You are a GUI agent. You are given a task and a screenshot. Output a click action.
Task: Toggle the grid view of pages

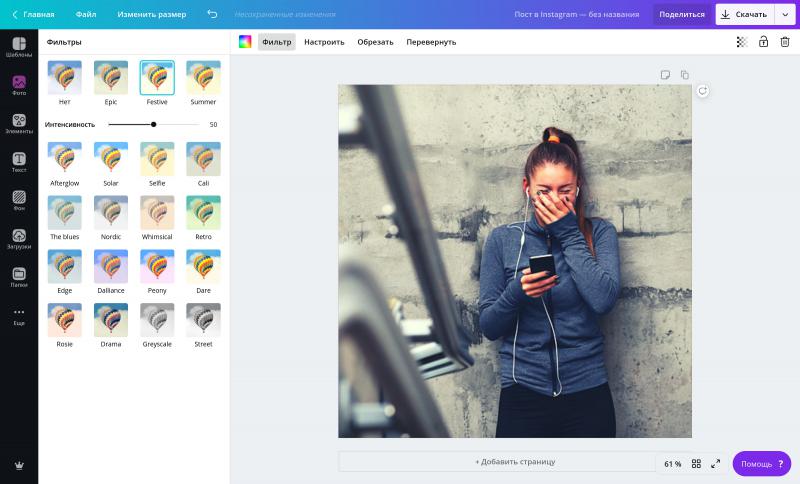pos(696,464)
